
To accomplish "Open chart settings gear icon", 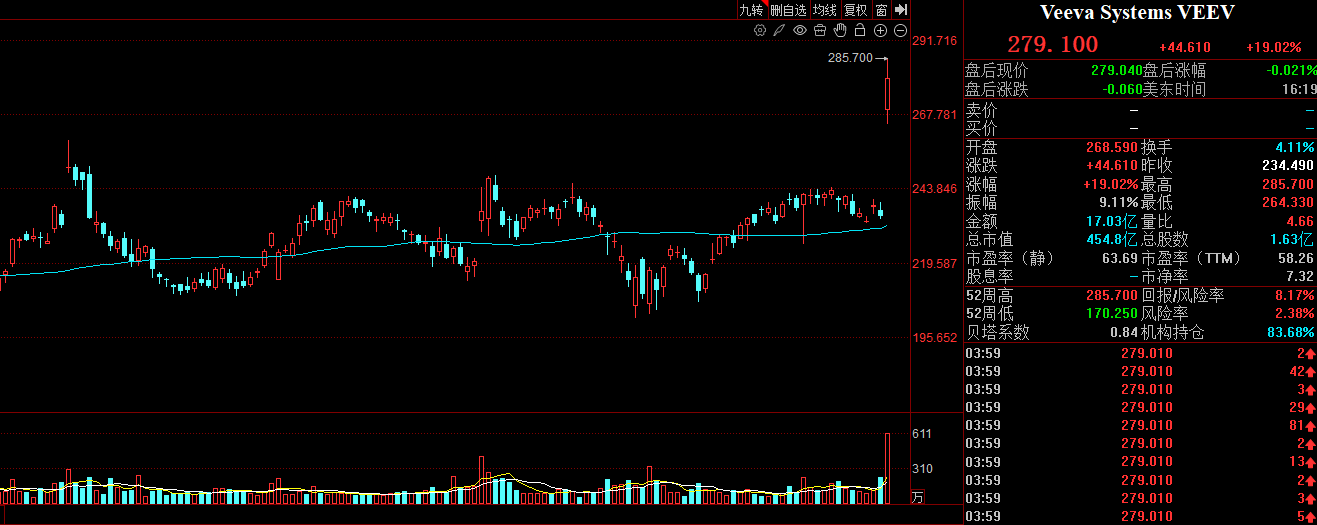I will click(x=760, y=31).
